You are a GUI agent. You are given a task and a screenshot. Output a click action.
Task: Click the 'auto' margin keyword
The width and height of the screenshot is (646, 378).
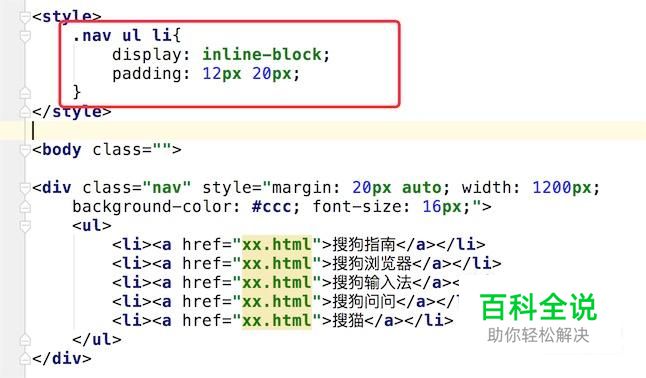point(421,188)
